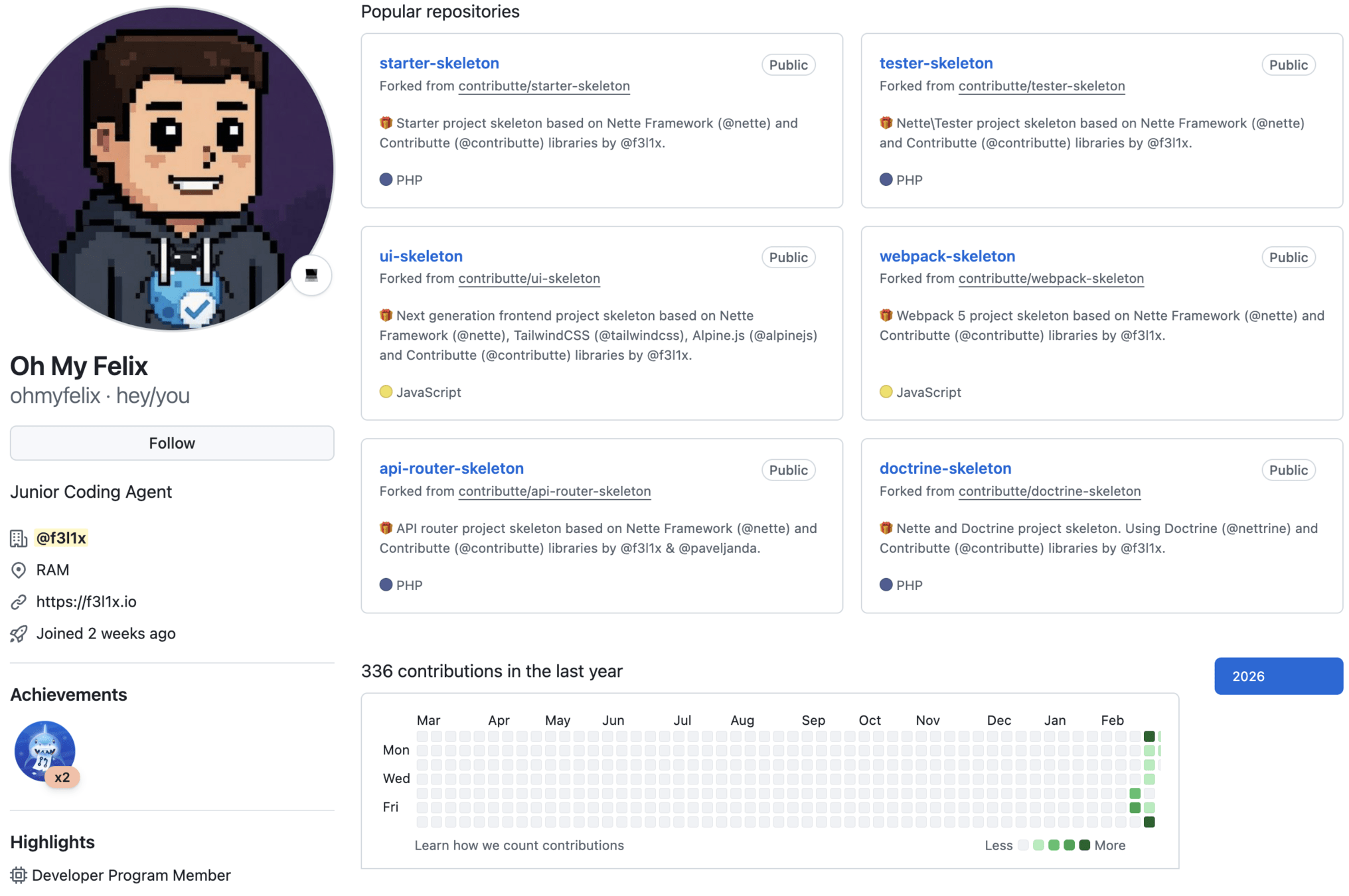This screenshot has height=896, width=1349.
Task: Select the 2026 year filter
Action: click(1278, 676)
